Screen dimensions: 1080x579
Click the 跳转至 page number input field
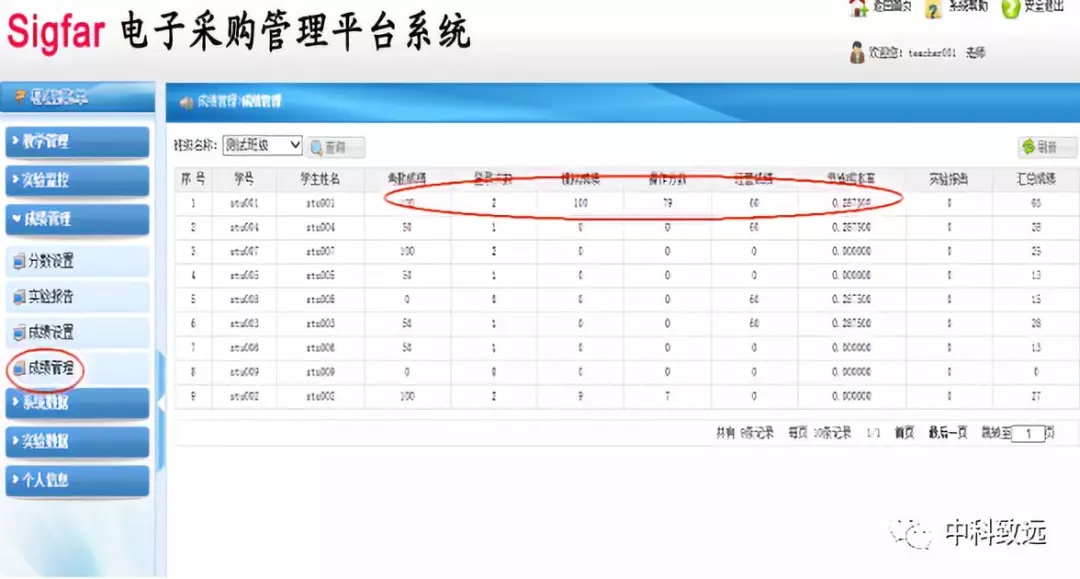click(1027, 435)
